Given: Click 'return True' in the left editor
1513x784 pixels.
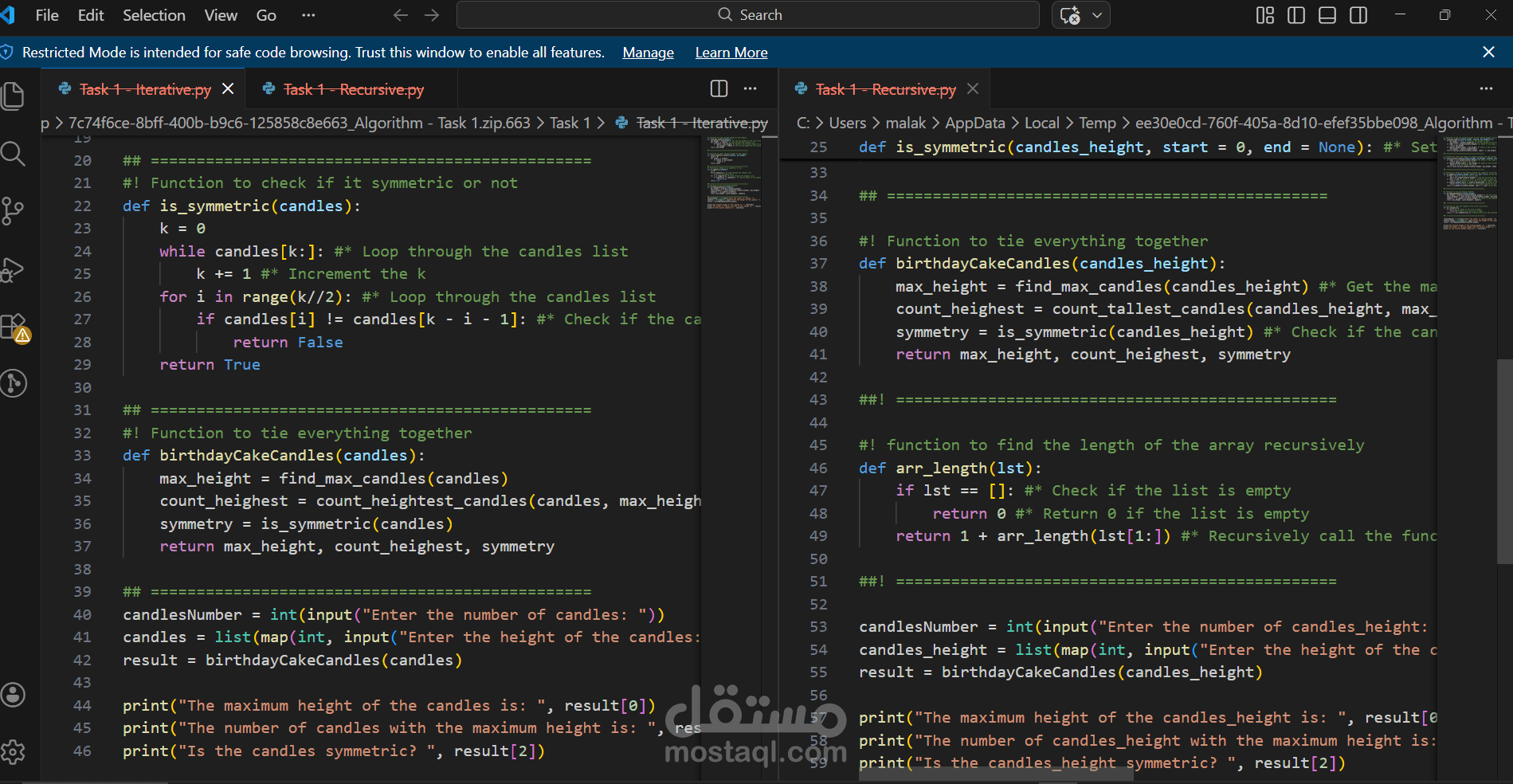Looking at the screenshot, I should (x=210, y=364).
